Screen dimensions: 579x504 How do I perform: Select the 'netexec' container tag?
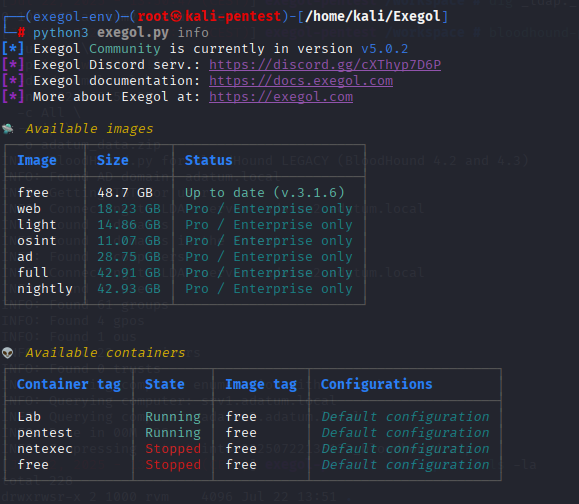pyautogui.click(x=45, y=449)
